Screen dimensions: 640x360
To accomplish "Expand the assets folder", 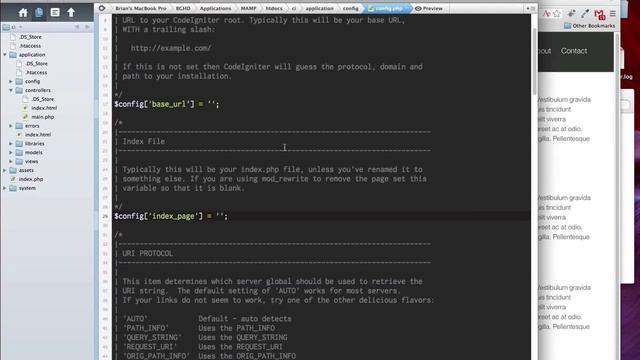I will coord(5,170).
